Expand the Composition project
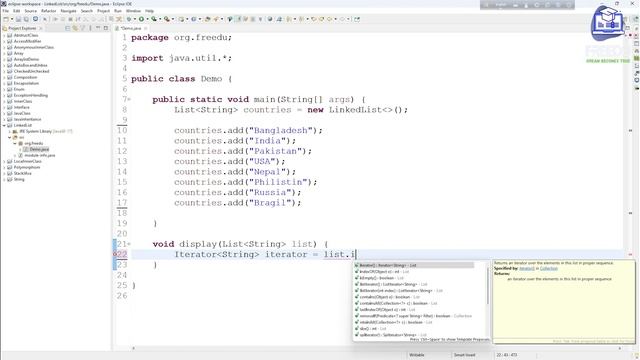640x360 pixels. [4, 78]
